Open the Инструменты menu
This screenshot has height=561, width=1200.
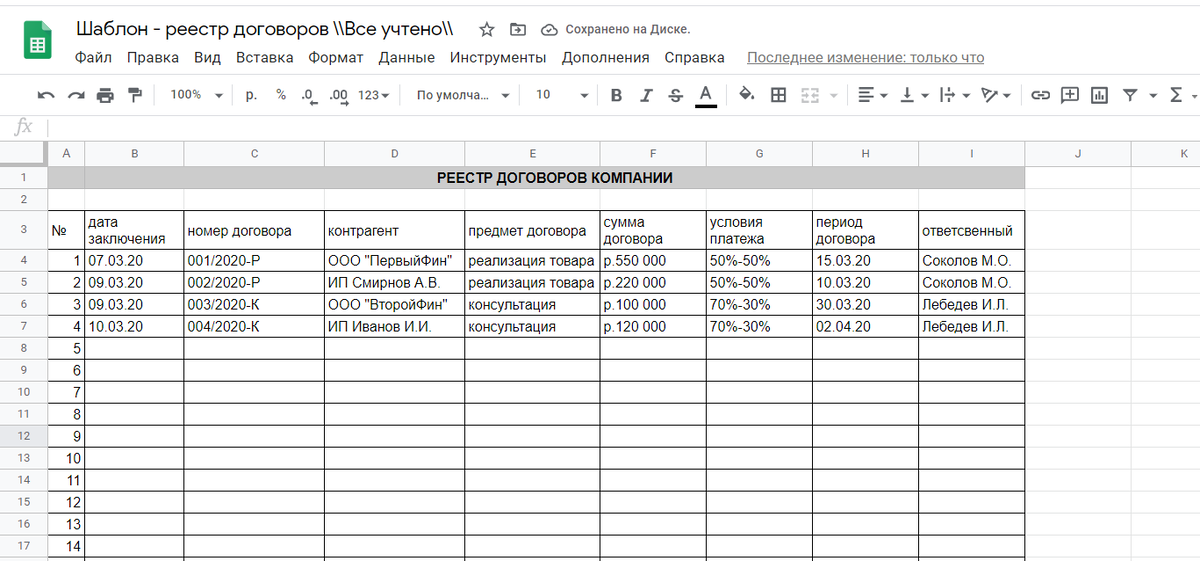pos(498,58)
